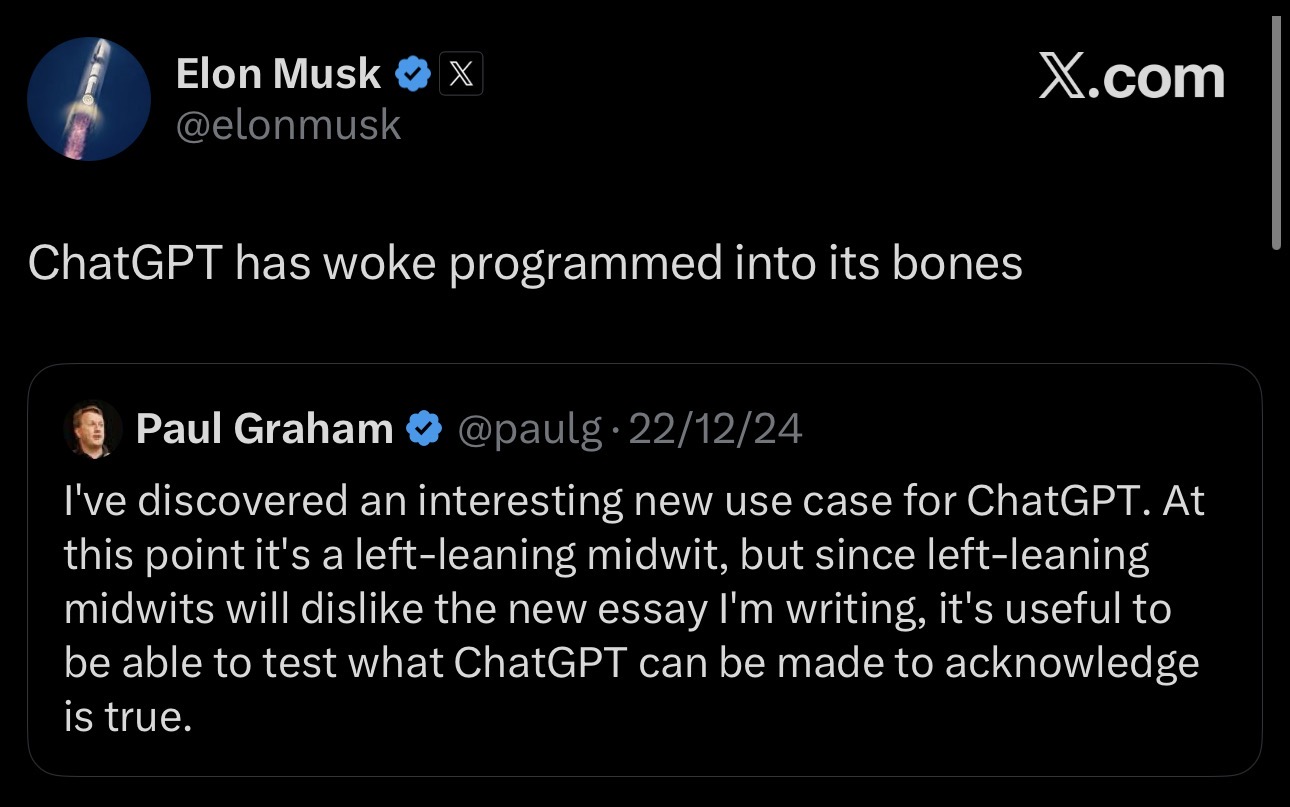Open the @elonmusk handle link
Image resolution: width=1290 pixels, height=807 pixels.
coord(290,123)
